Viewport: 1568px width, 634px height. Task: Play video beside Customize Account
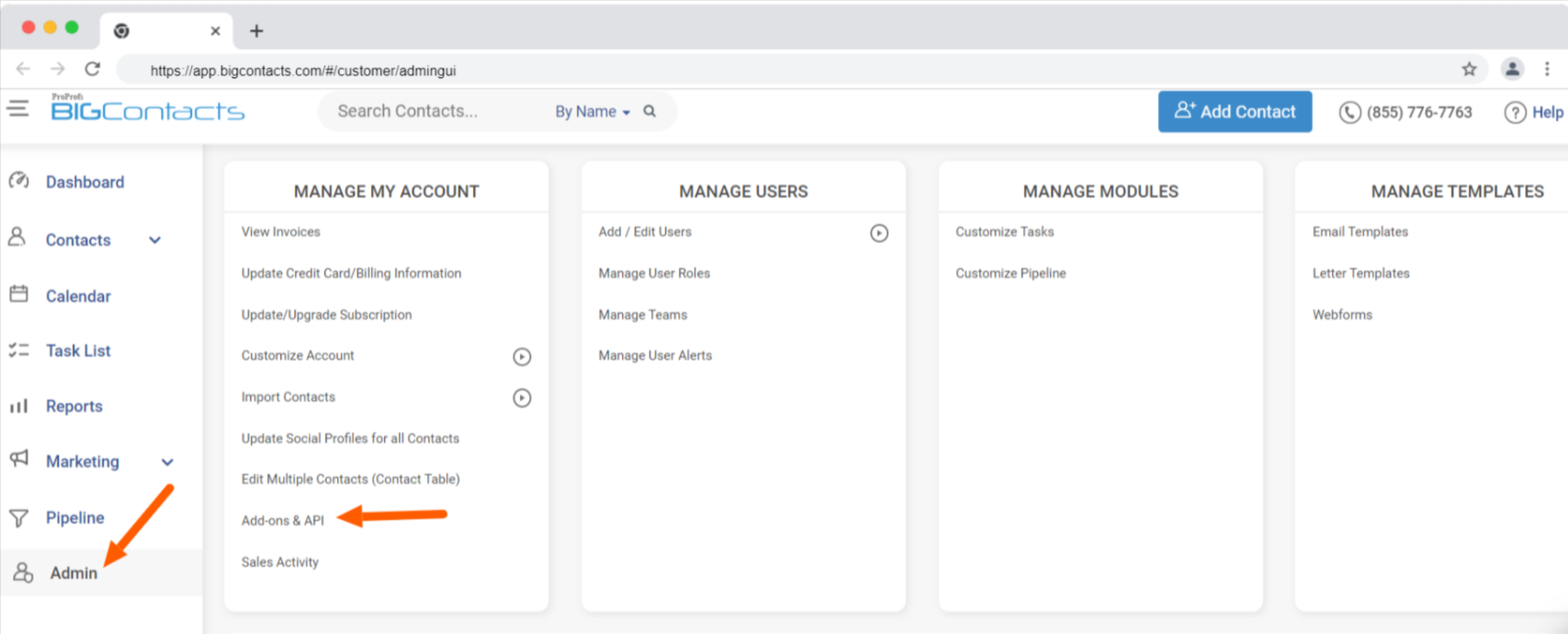point(522,357)
